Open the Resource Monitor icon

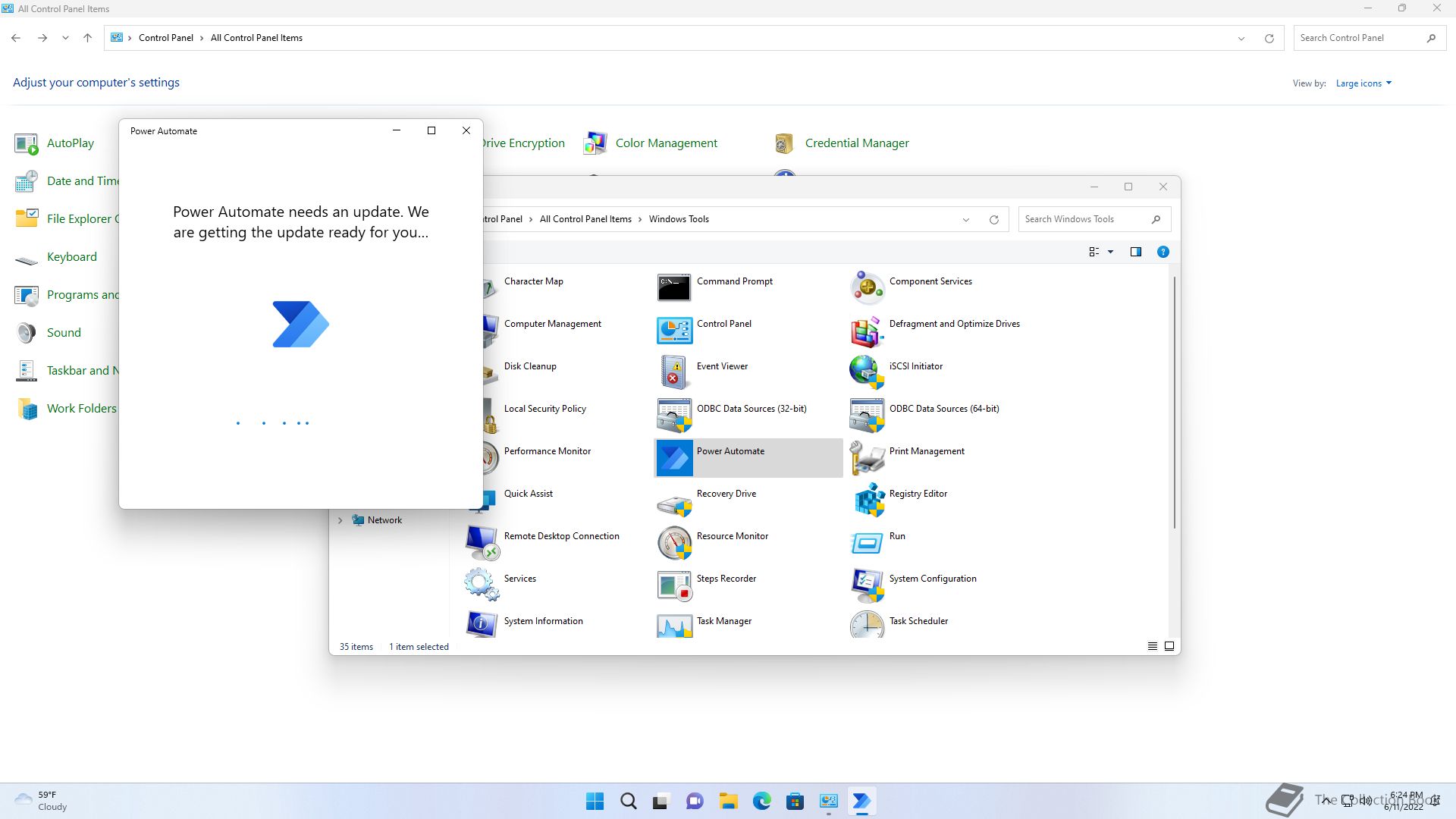click(x=674, y=542)
